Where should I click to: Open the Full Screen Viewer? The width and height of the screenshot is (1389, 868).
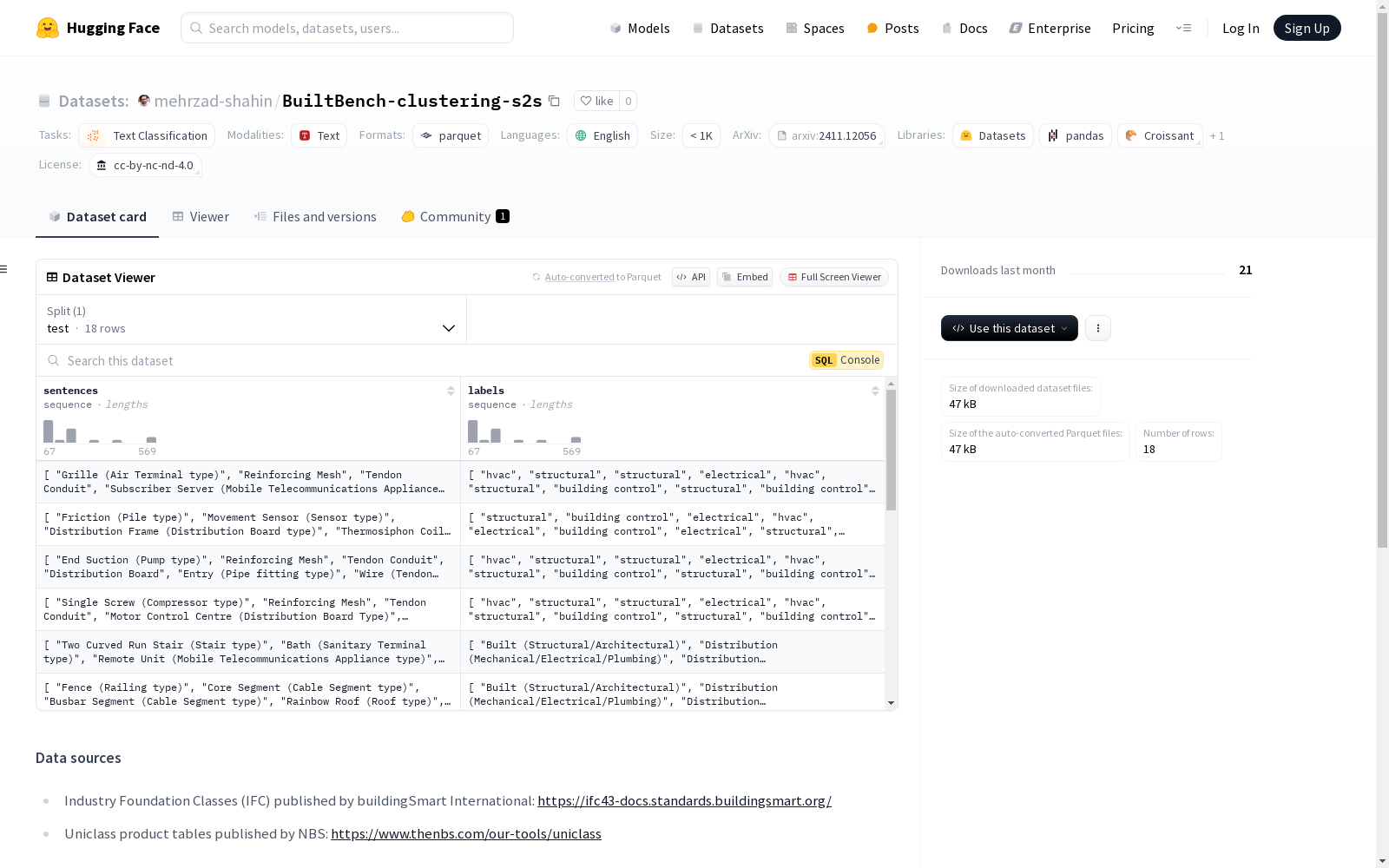834,277
